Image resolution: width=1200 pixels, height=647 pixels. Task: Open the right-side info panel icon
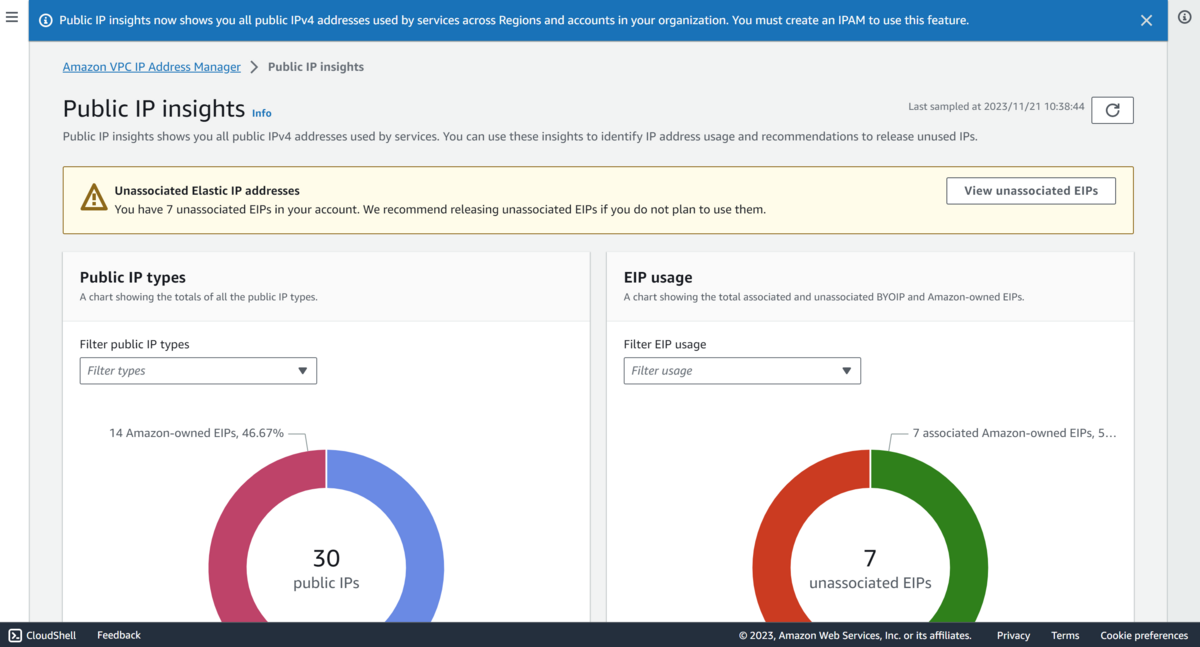click(1184, 17)
